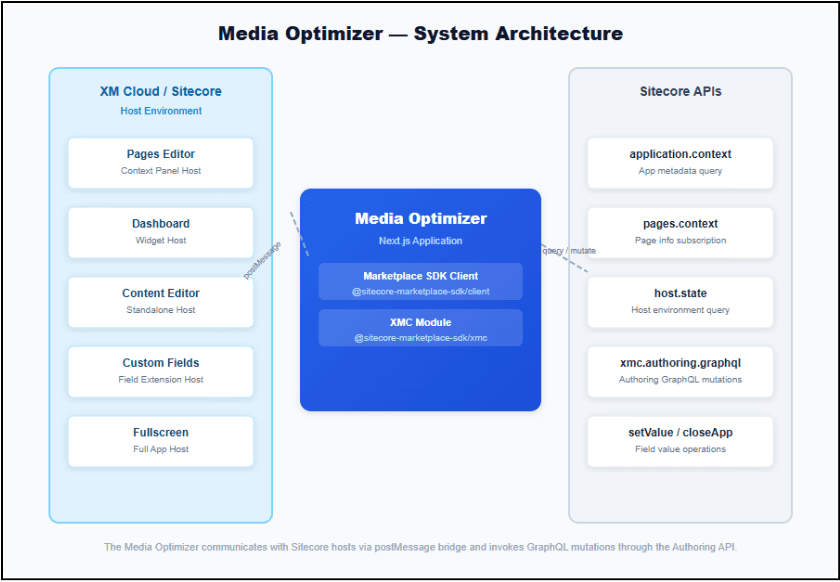840x582 pixels.
Task: Click the 'Sitecore APIs' heading
Action: 680,91
